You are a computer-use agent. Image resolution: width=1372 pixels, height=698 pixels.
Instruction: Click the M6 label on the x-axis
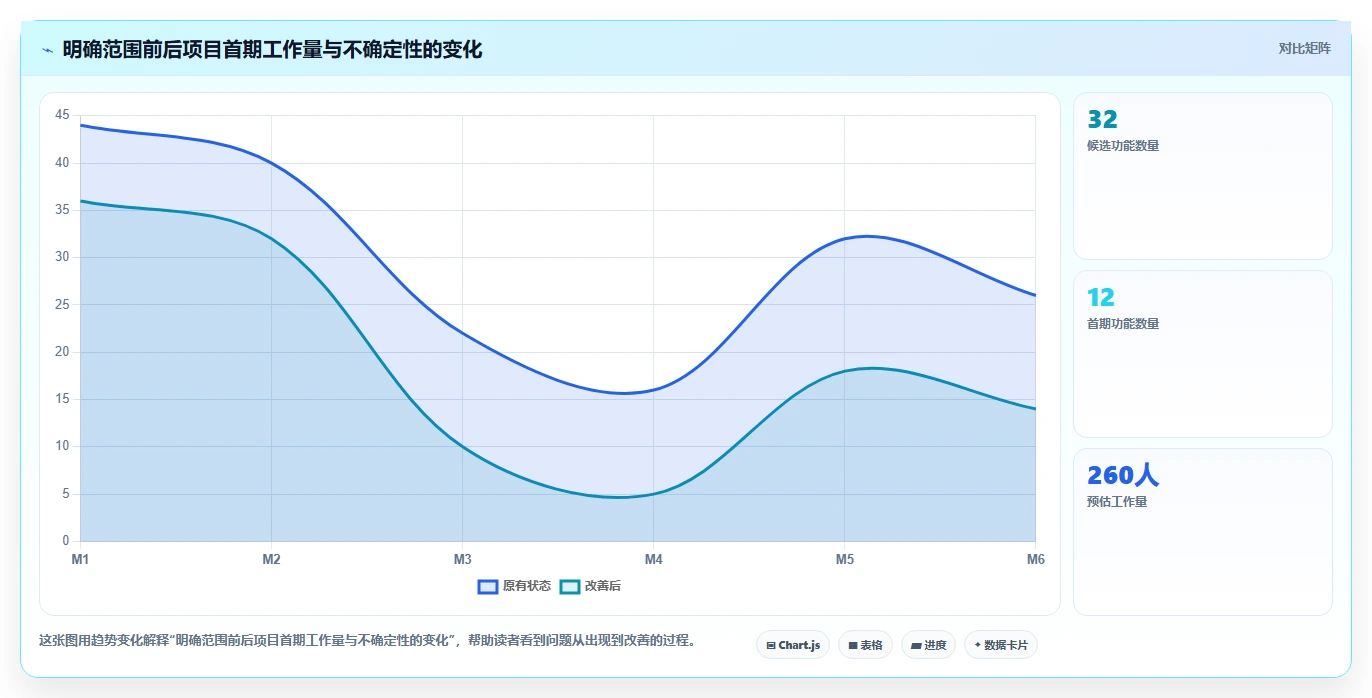click(x=1035, y=559)
